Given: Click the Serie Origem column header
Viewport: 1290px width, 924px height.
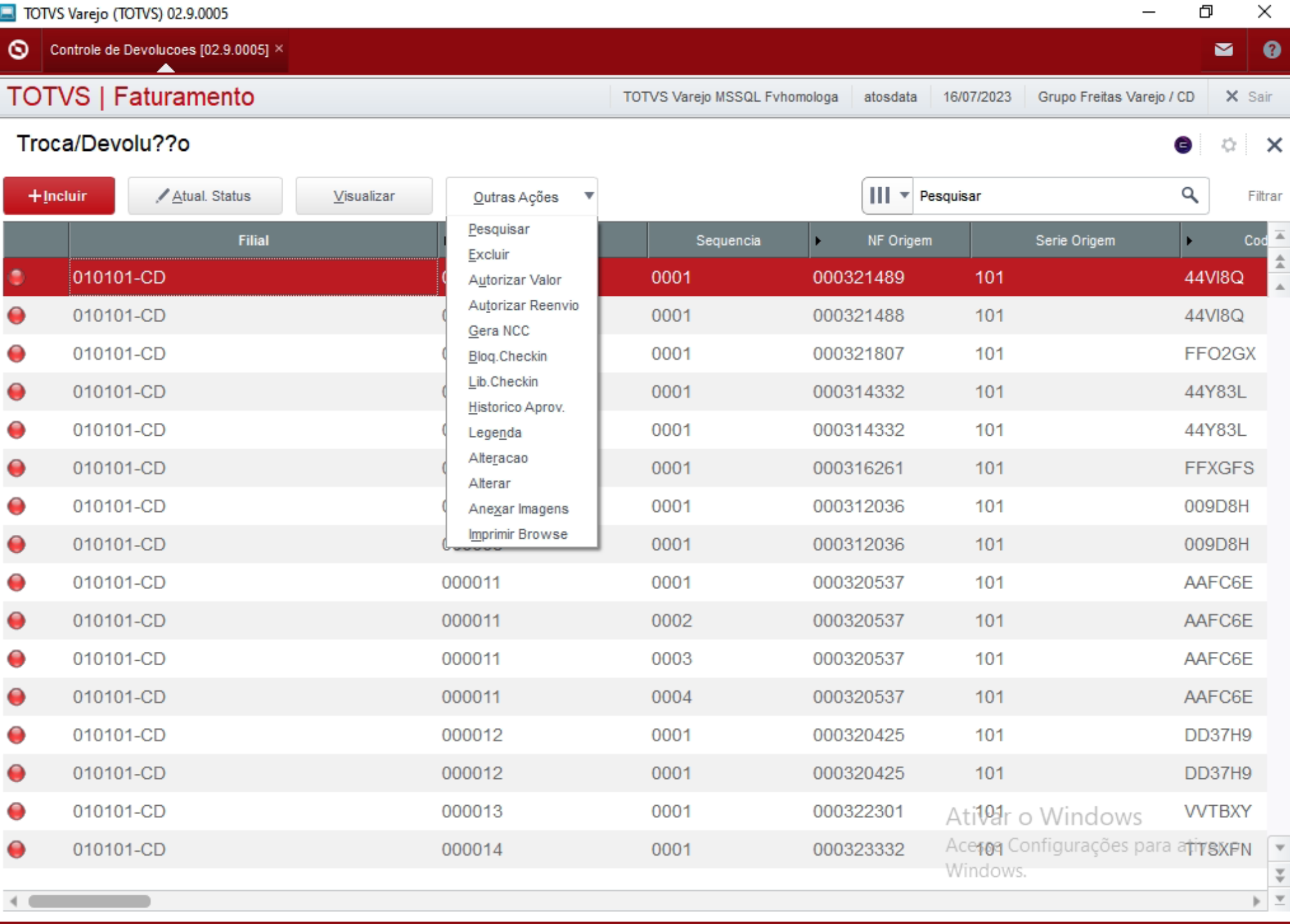Looking at the screenshot, I should [x=1075, y=240].
